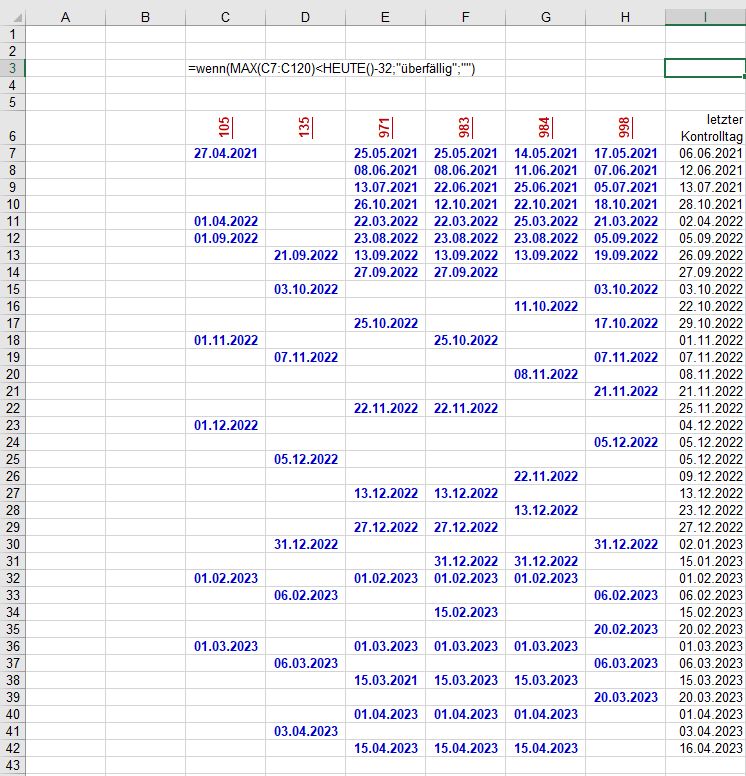Image resolution: width=746 pixels, height=776 pixels.
Task: Select column C header
Action: point(225,18)
